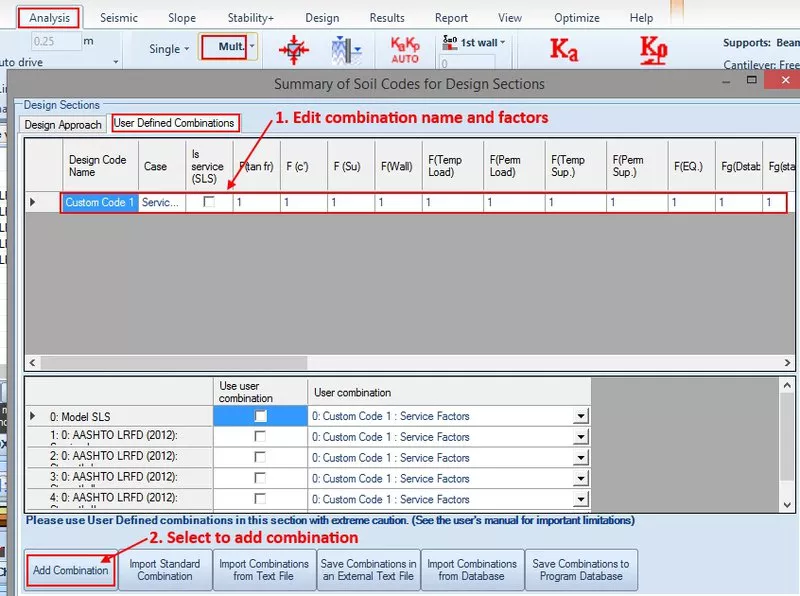Open the Seismic menu
This screenshot has height=596, width=800.
[120, 16]
